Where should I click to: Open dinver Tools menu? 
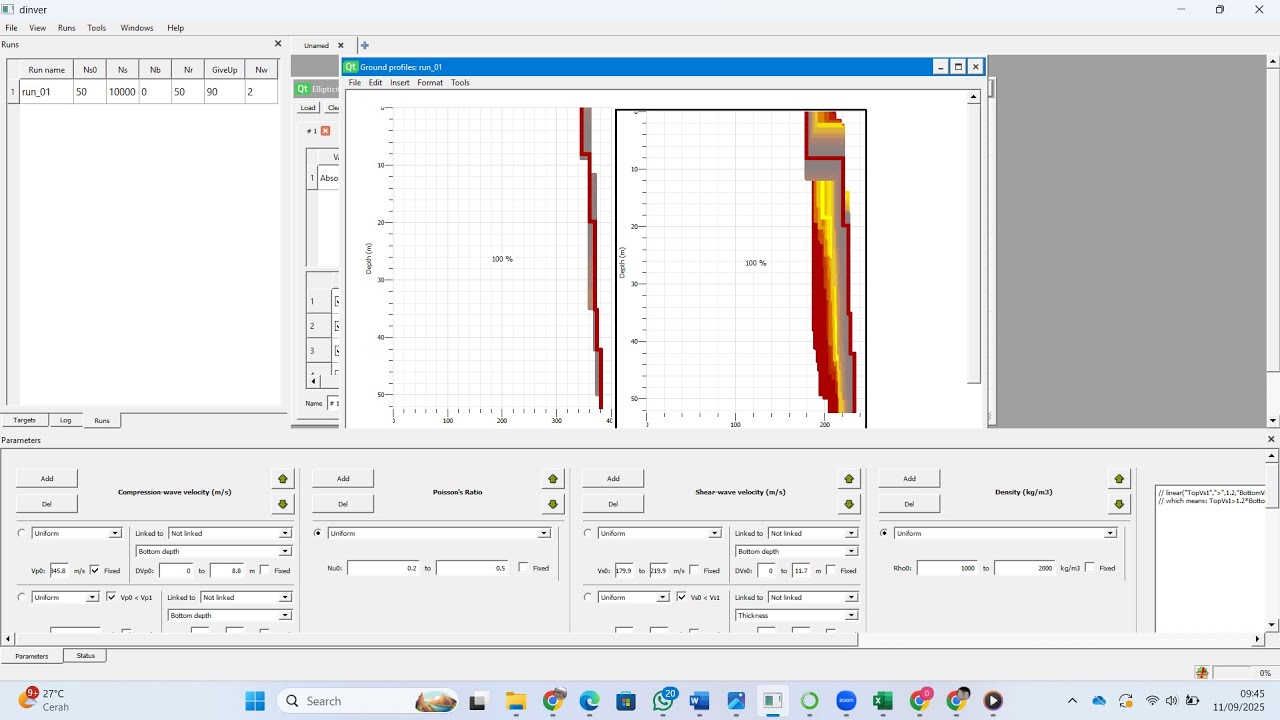96,28
